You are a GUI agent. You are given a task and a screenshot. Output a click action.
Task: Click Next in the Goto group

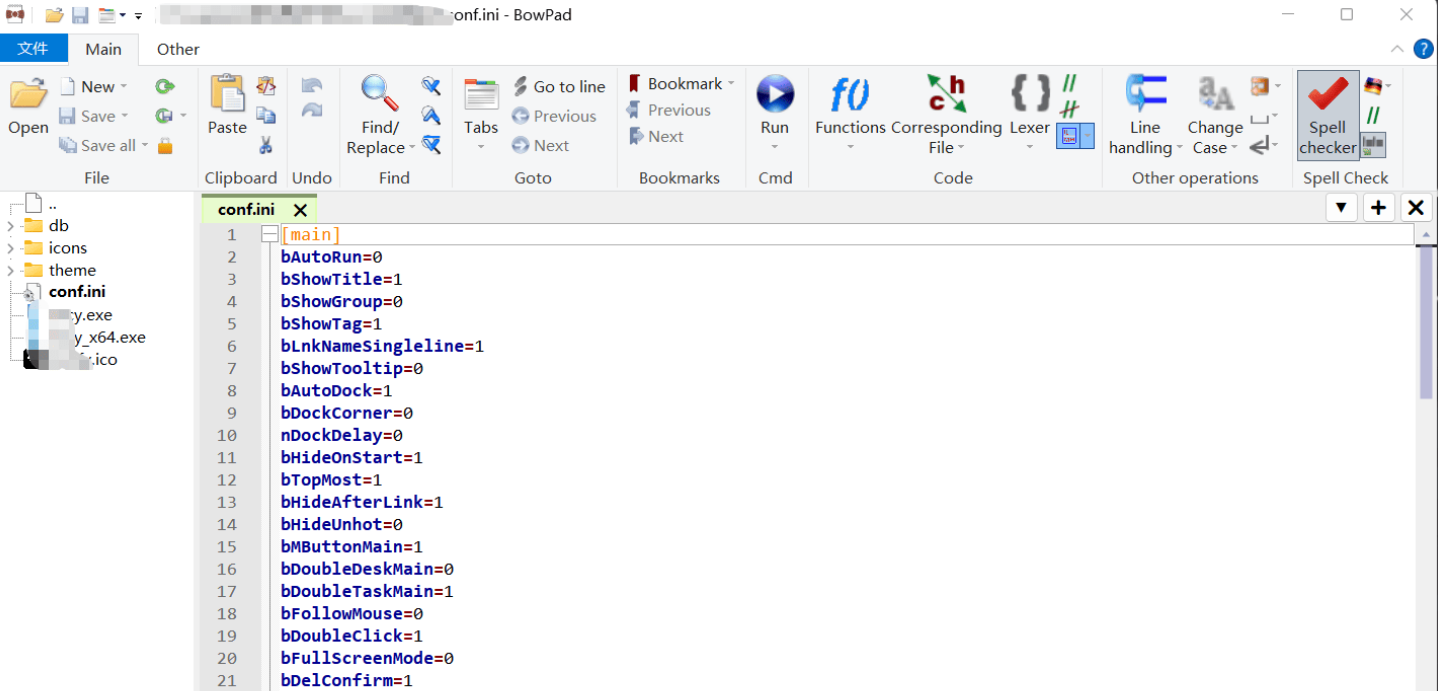(x=541, y=145)
